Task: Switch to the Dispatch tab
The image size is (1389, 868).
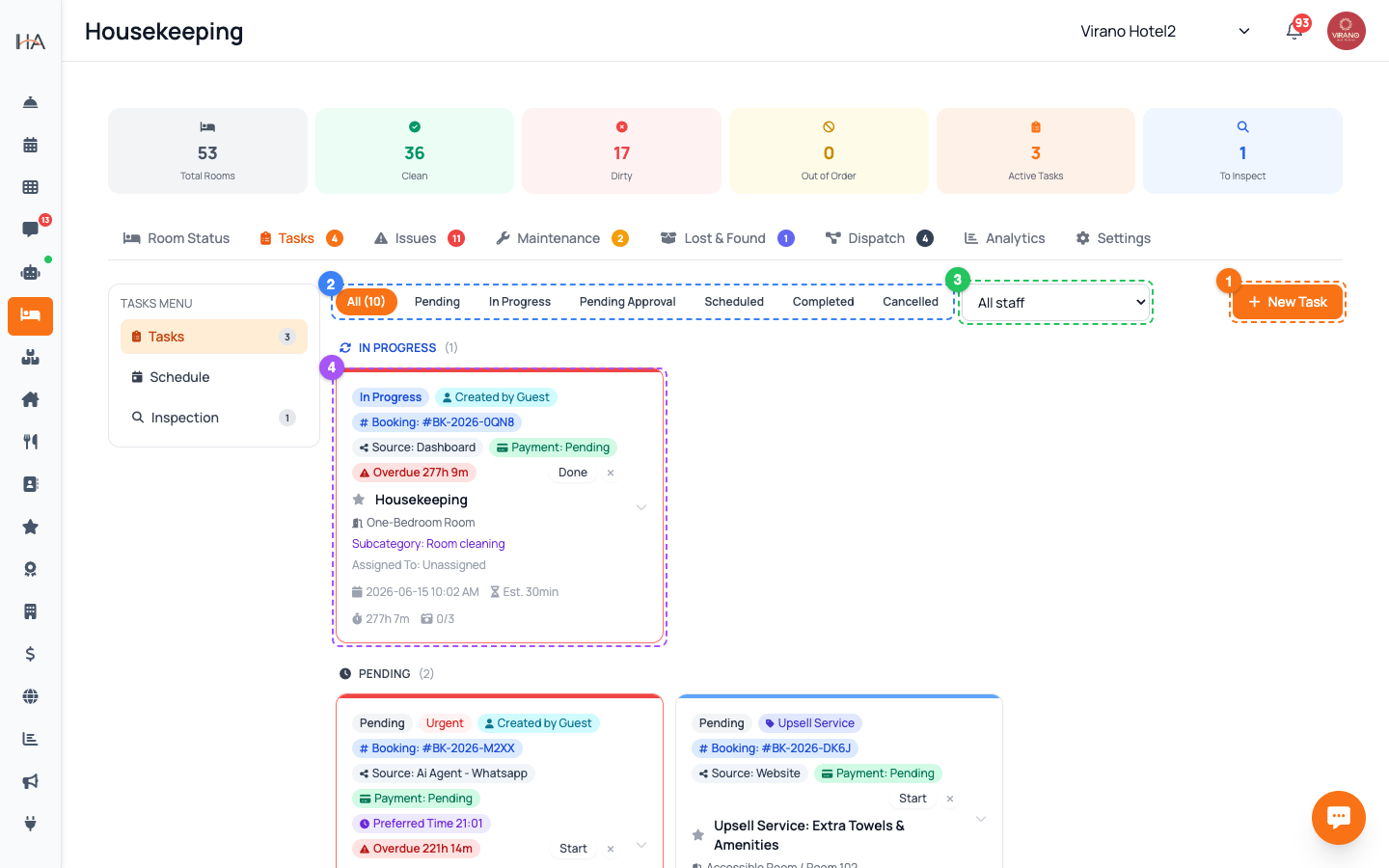Action: pyautogui.click(x=879, y=238)
